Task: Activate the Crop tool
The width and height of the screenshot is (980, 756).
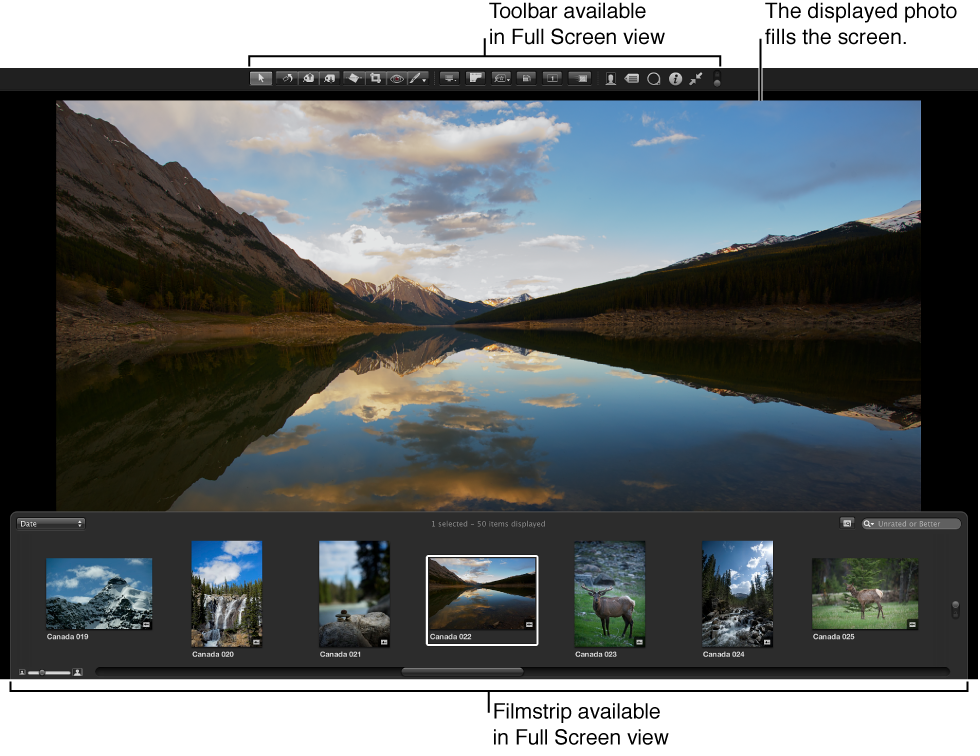Action: coord(375,79)
